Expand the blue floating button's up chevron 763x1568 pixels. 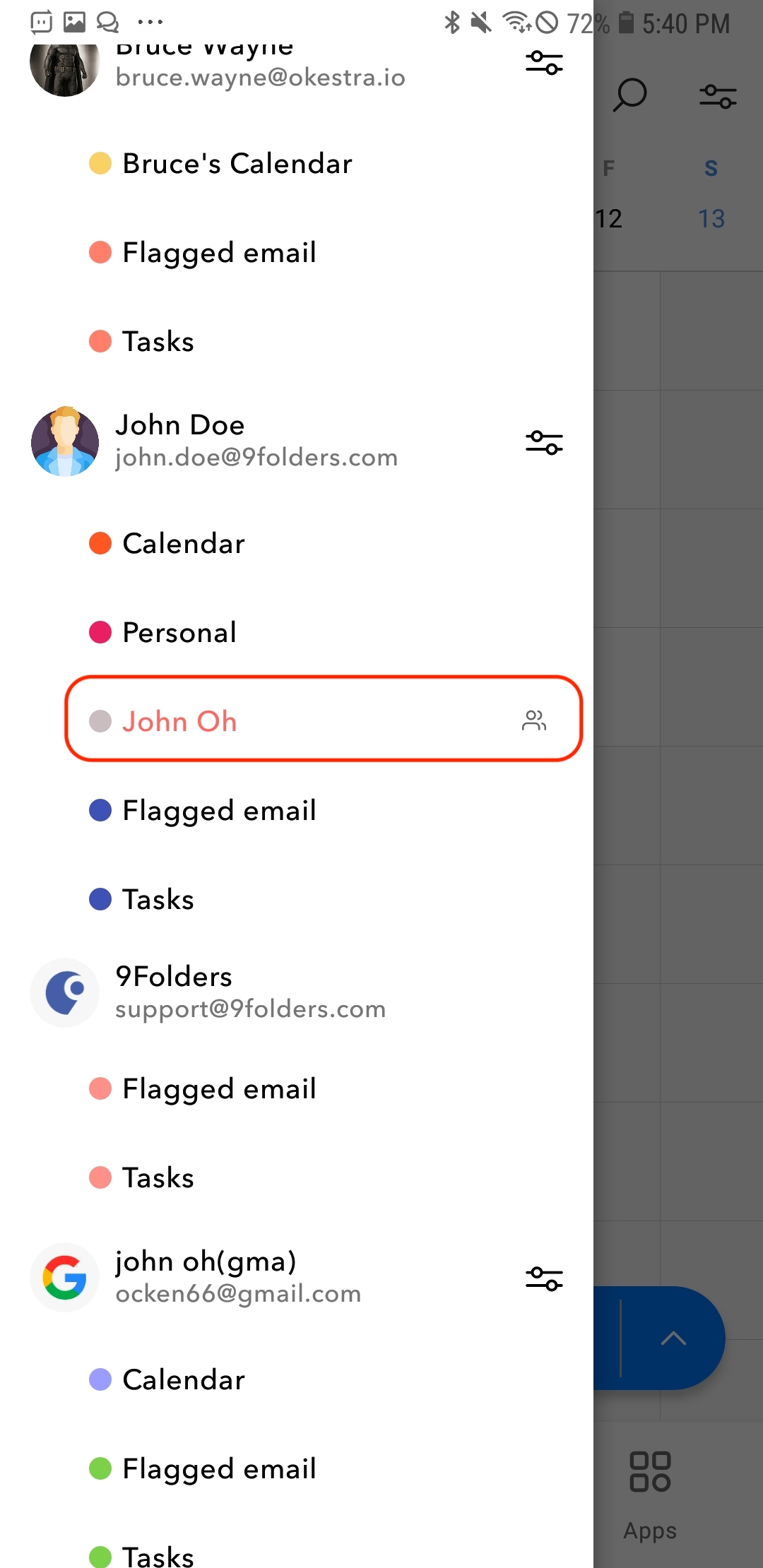(x=673, y=1338)
